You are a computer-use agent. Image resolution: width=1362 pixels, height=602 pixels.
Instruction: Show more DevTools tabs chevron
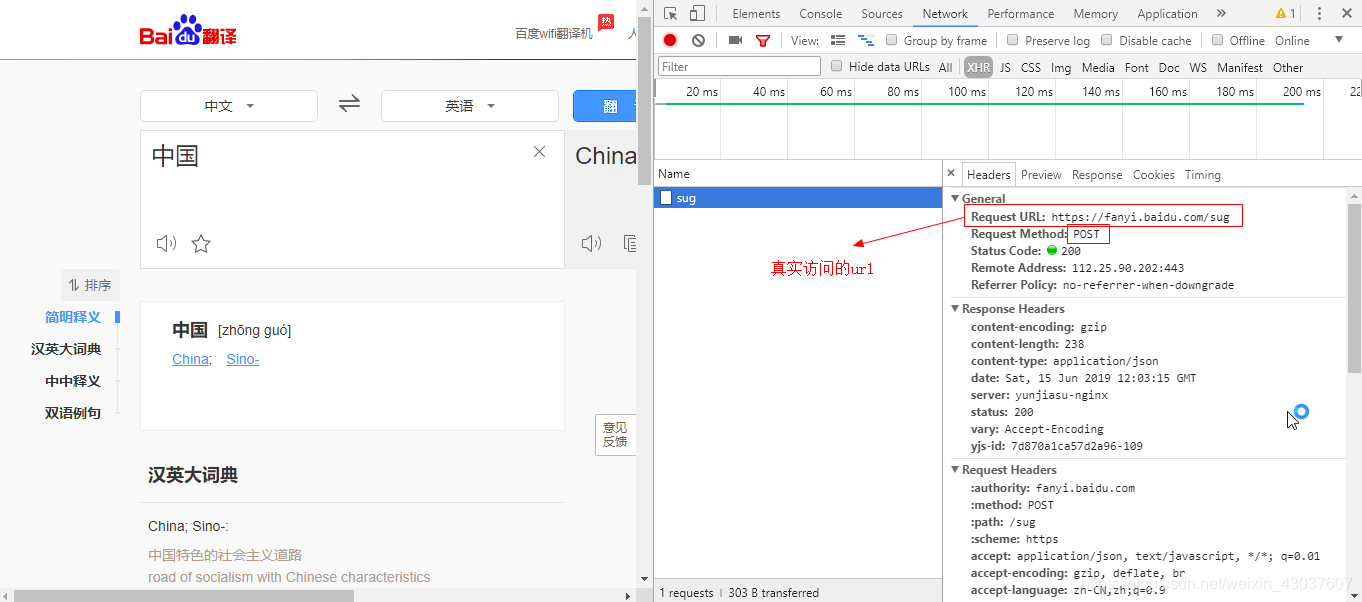1221,14
